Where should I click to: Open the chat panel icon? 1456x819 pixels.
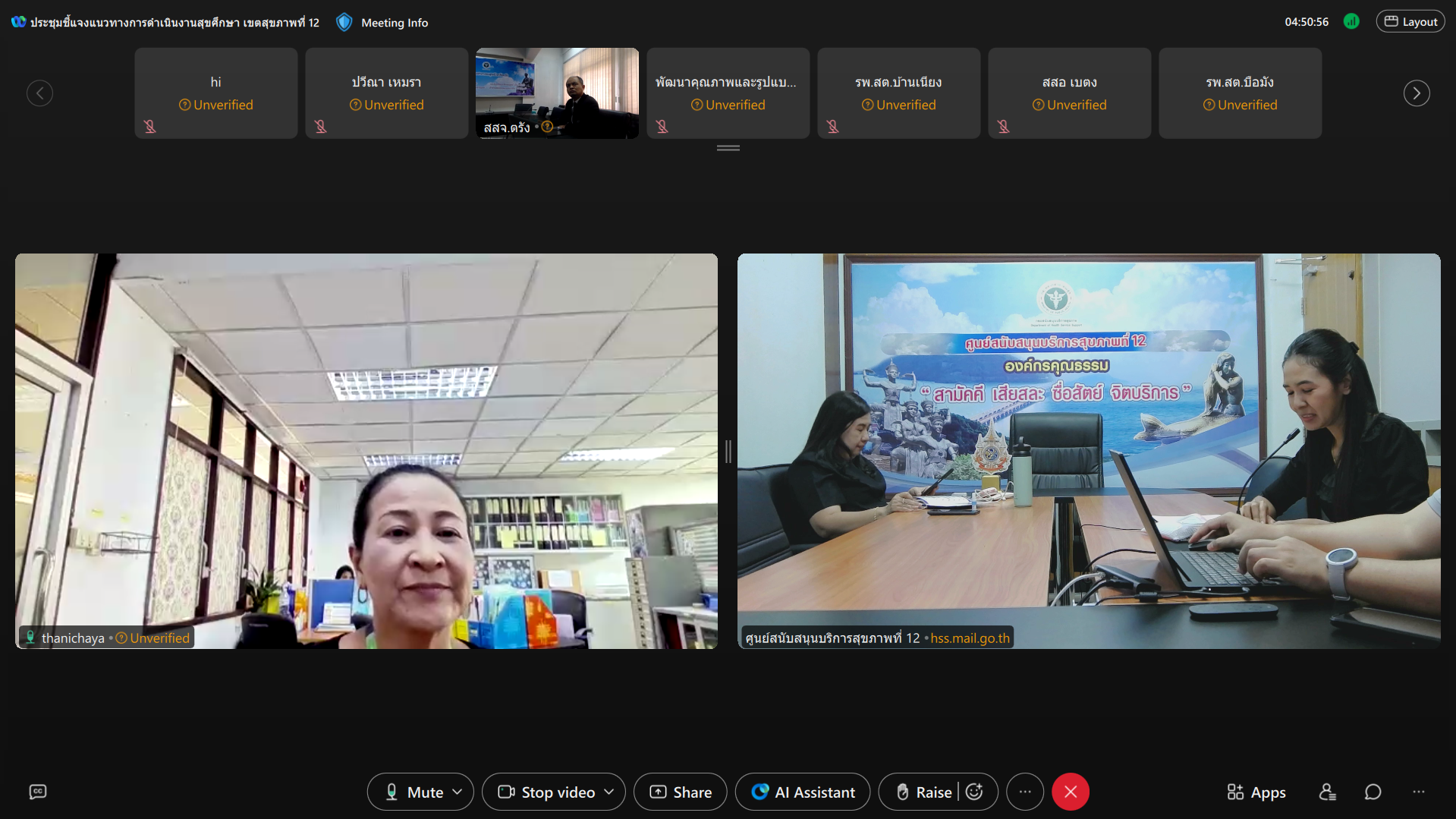[1373, 792]
